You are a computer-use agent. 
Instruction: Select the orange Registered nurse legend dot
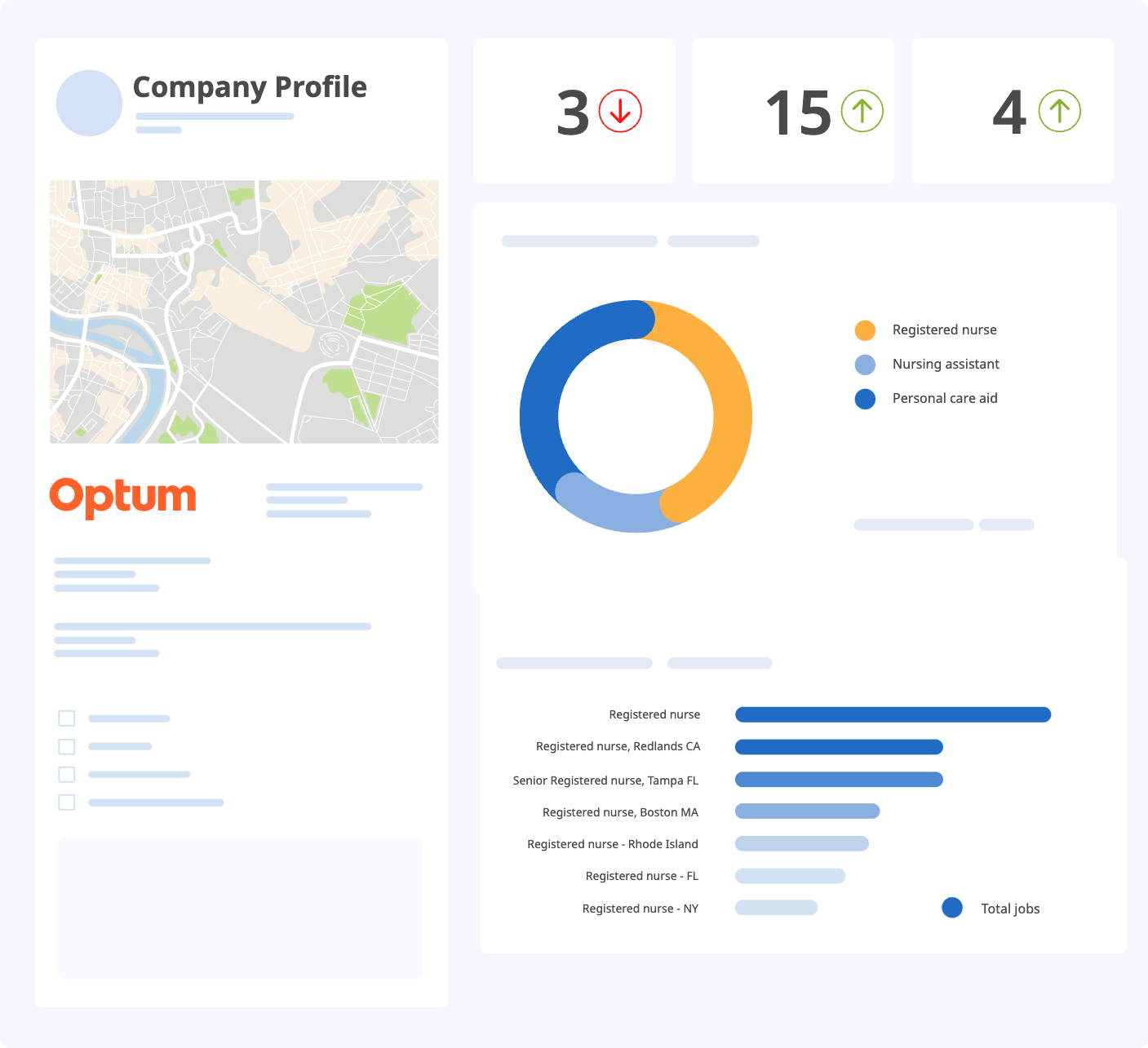click(x=865, y=329)
